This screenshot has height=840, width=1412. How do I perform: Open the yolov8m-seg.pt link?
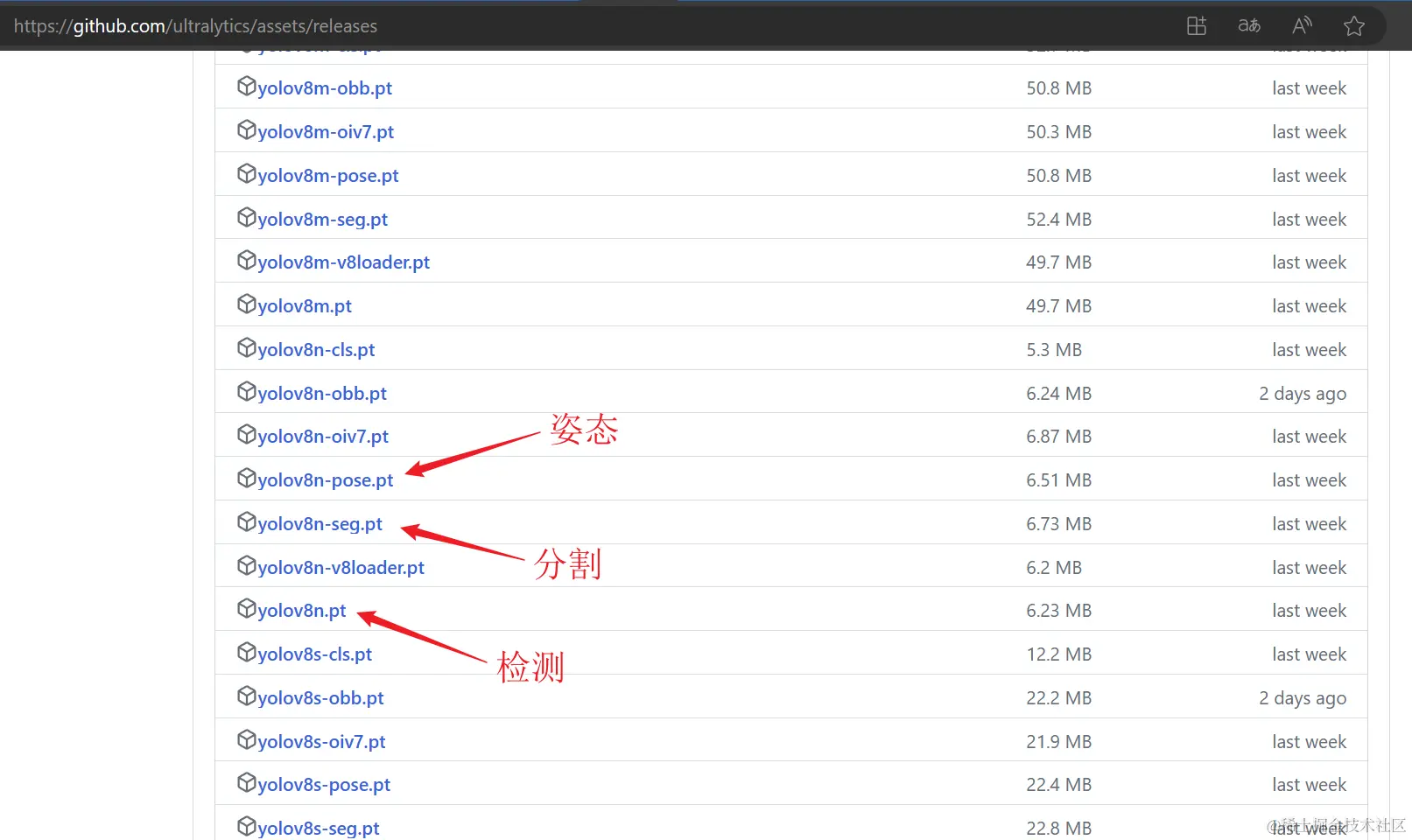pos(323,220)
